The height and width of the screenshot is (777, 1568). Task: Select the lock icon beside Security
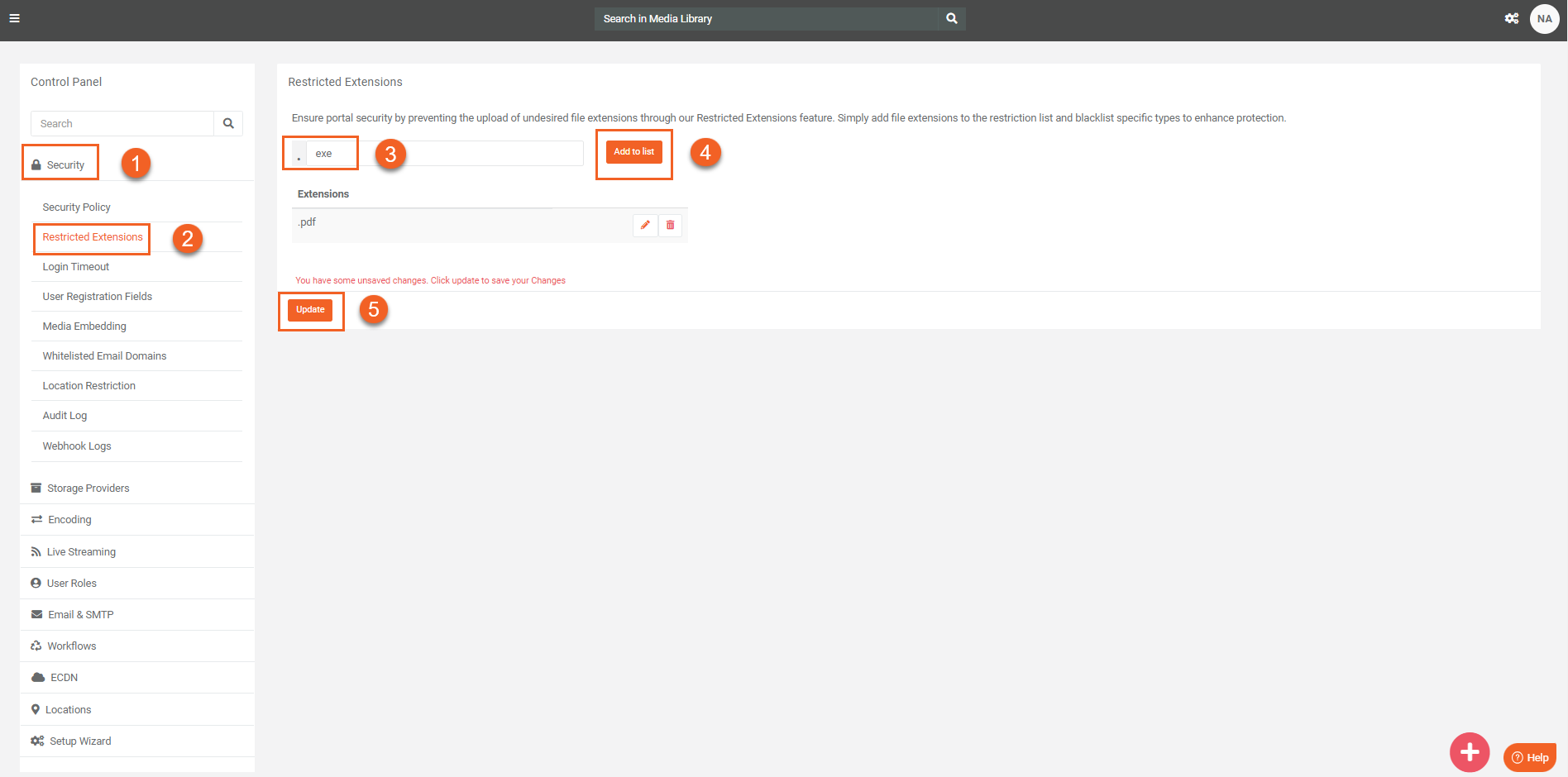tap(36, 164)
